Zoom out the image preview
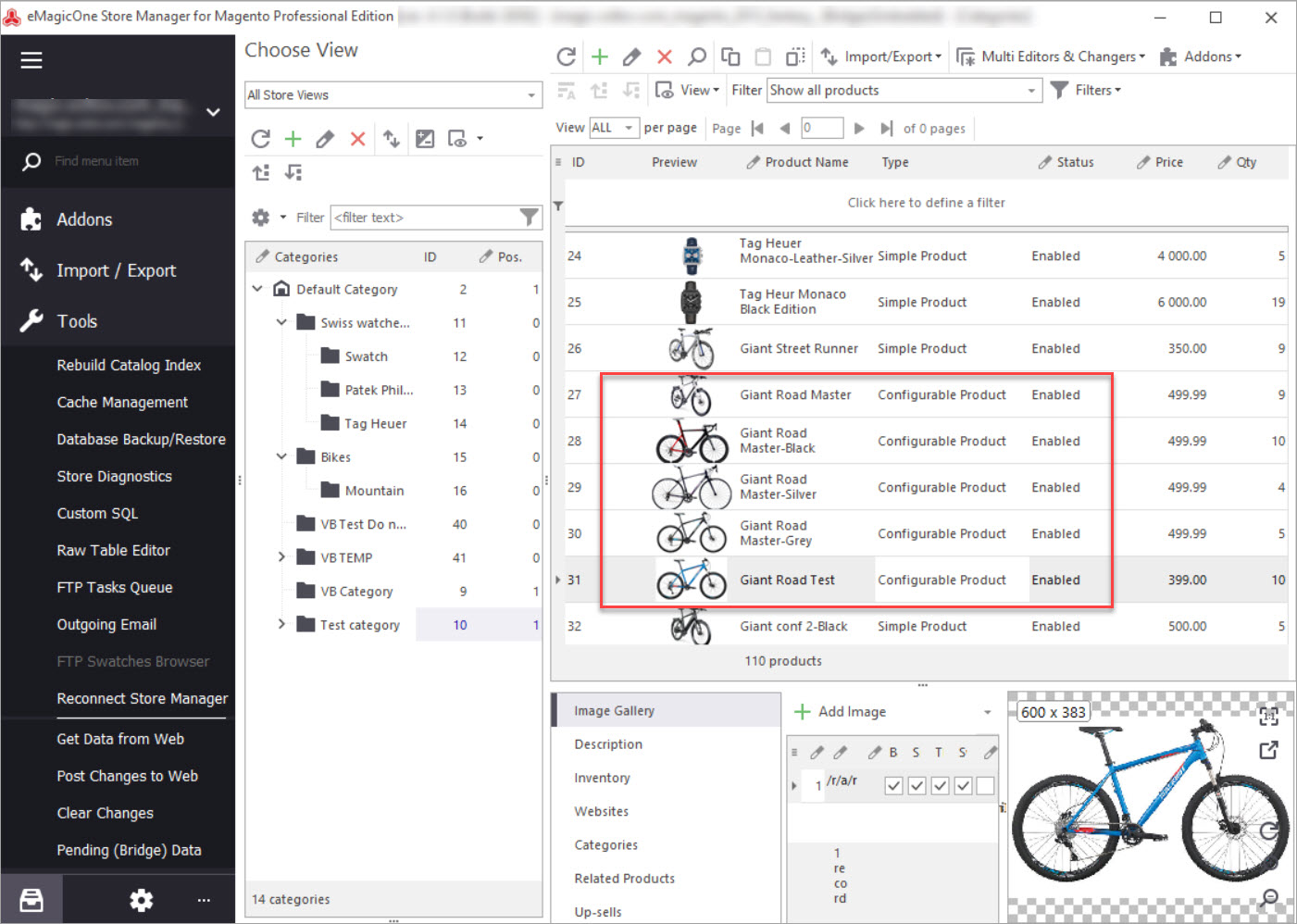 coord(1269,897)
